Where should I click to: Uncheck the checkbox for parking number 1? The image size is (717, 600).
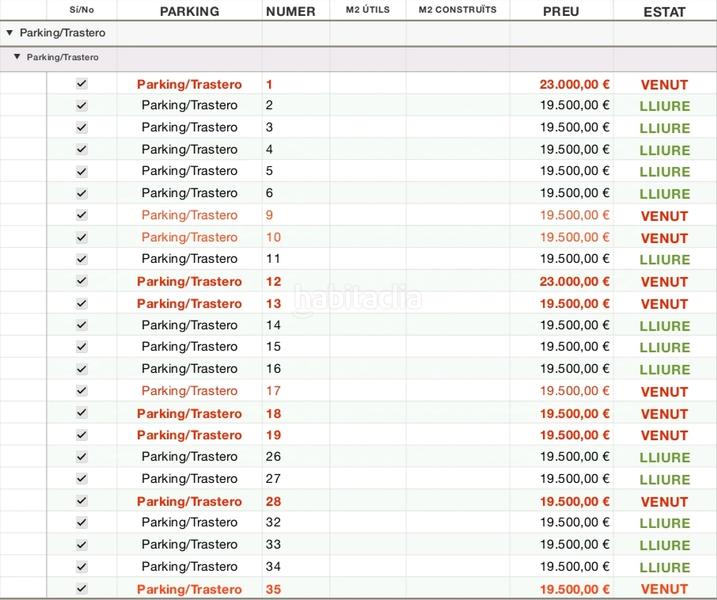tap(82, 84)
